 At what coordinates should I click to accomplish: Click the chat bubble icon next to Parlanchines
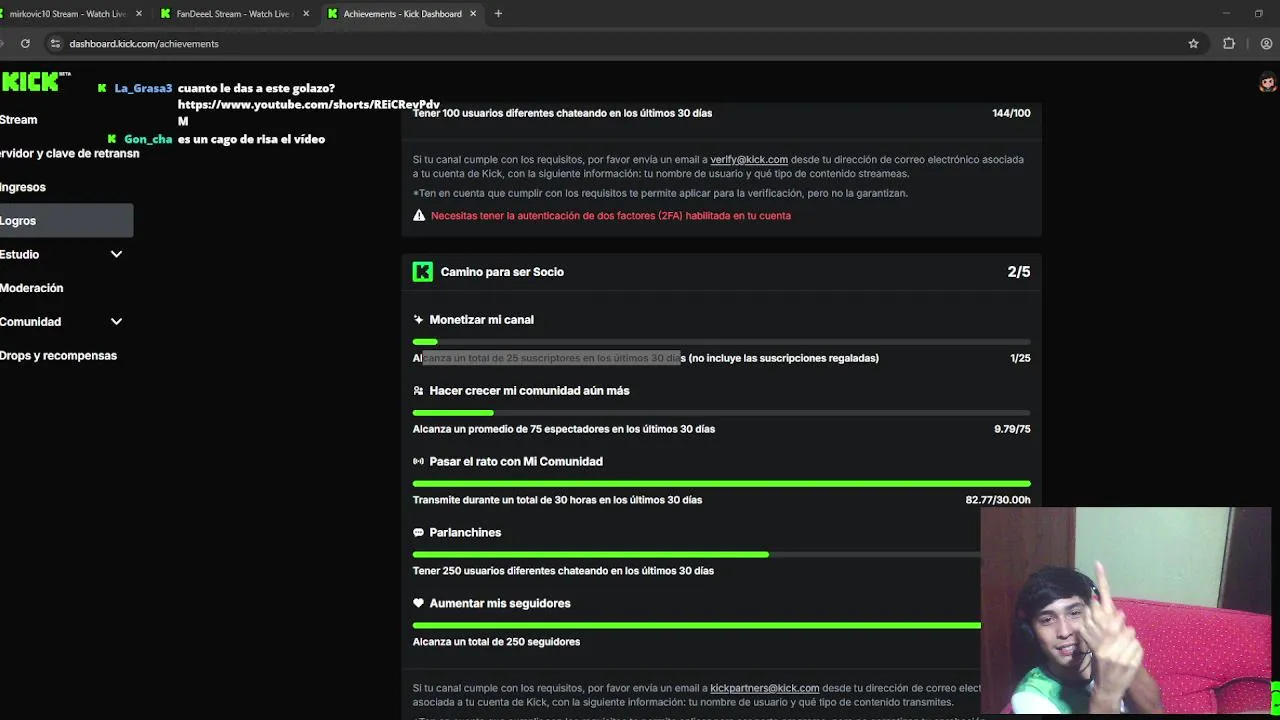click(418, 533)
